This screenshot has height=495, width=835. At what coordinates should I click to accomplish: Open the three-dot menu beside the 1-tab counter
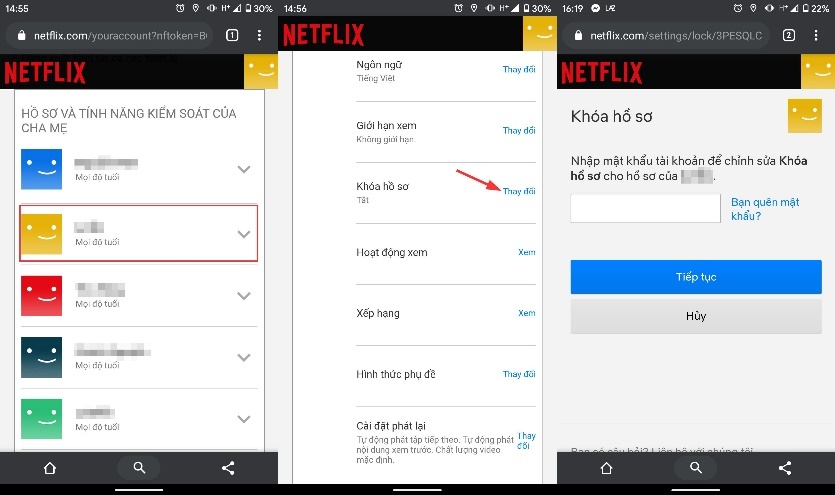260,35
